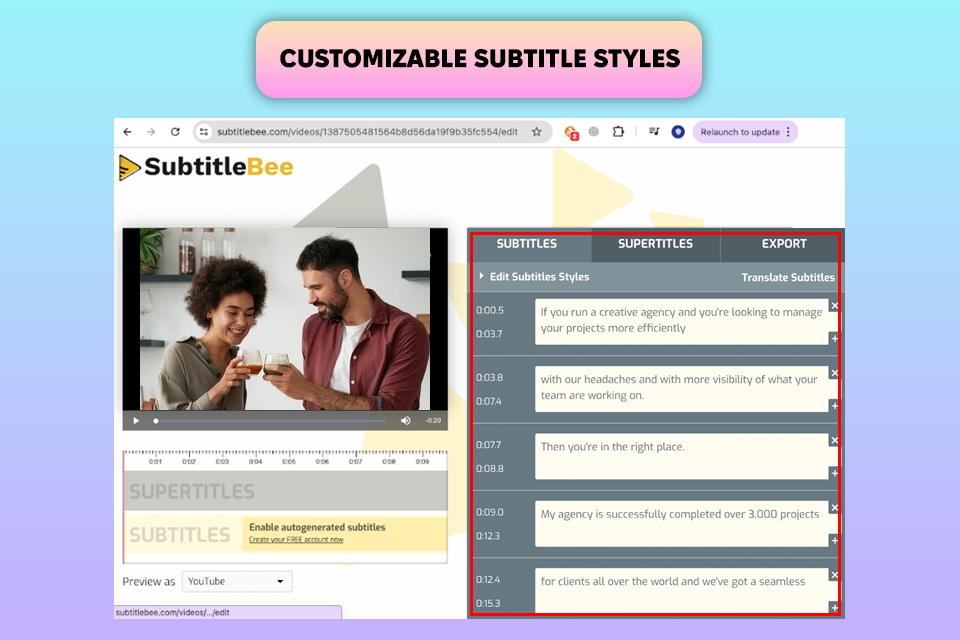
Task: Delete the 'If you run a creative agency' subtitle
Action: pyautogui.click(x=834, y=305)
